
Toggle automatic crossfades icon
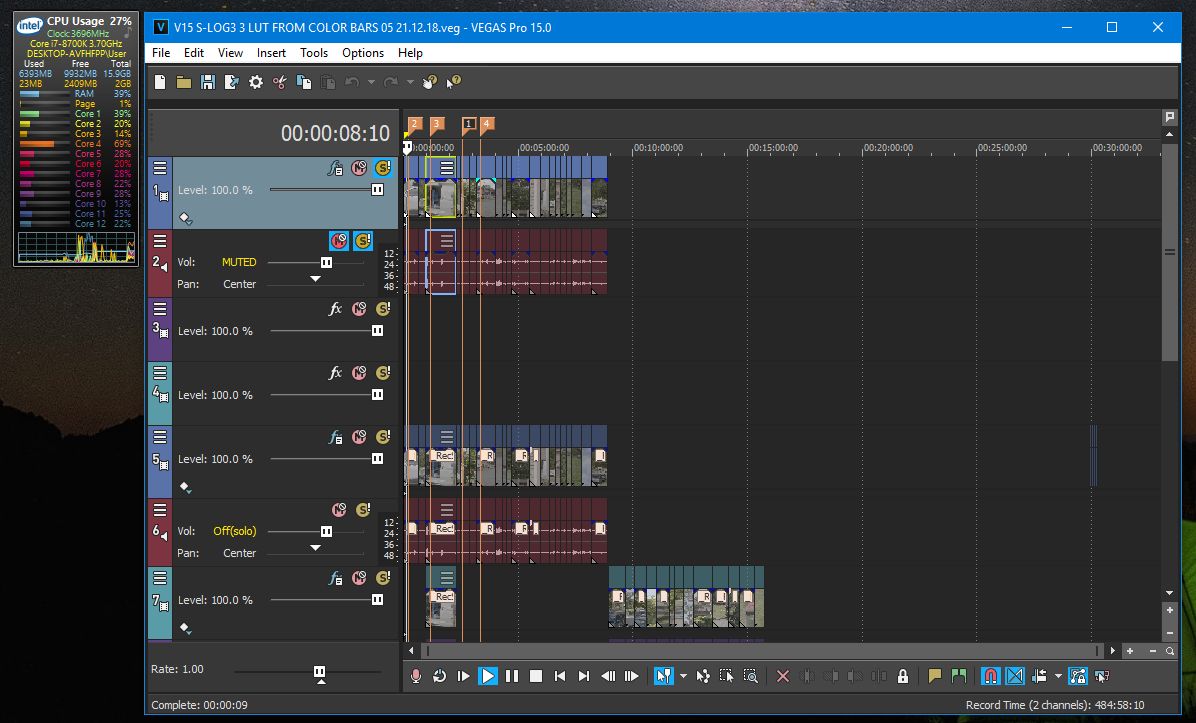(x=1014, y=676)
